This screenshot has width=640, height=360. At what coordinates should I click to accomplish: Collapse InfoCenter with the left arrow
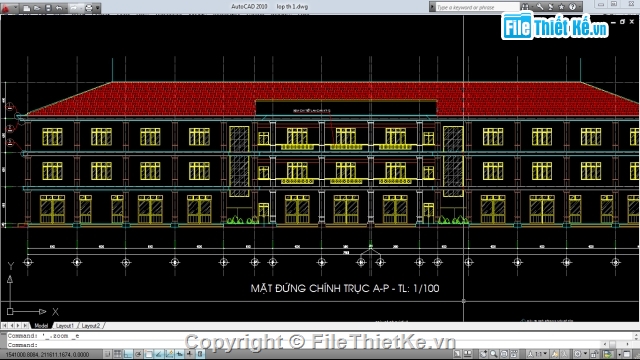(432, 7)
